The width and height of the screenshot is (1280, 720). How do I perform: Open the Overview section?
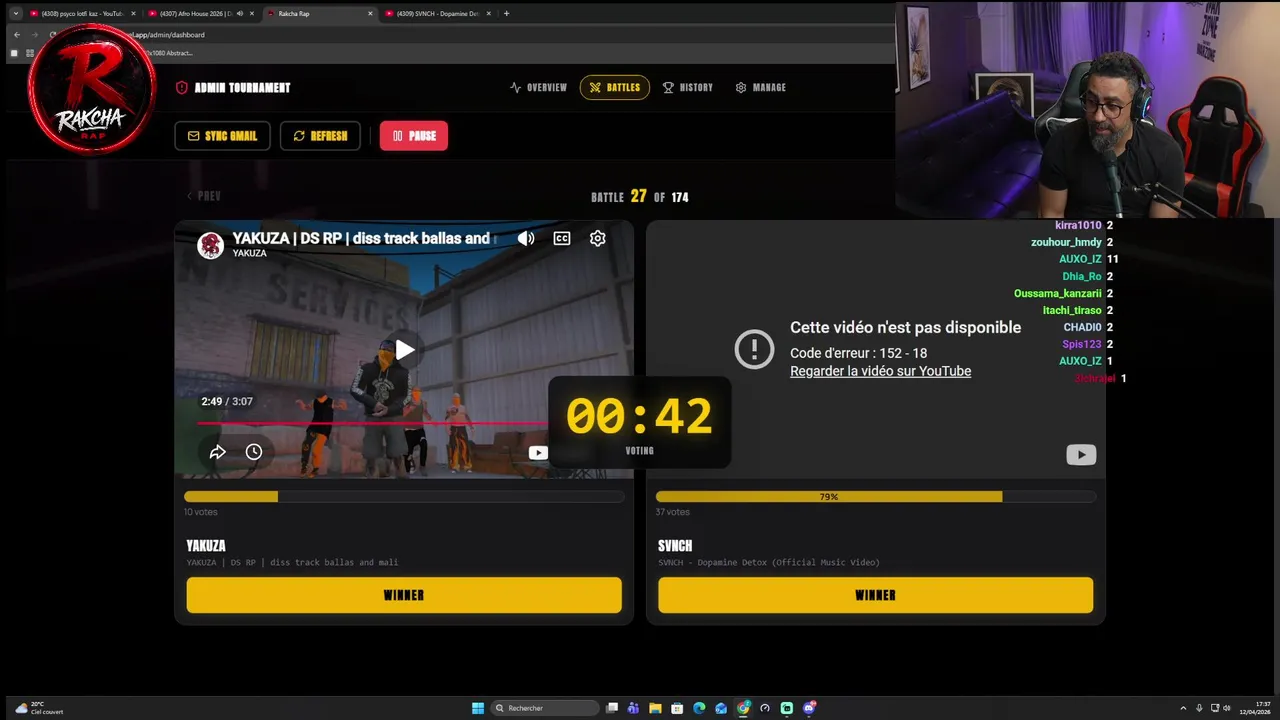point(538,88)
